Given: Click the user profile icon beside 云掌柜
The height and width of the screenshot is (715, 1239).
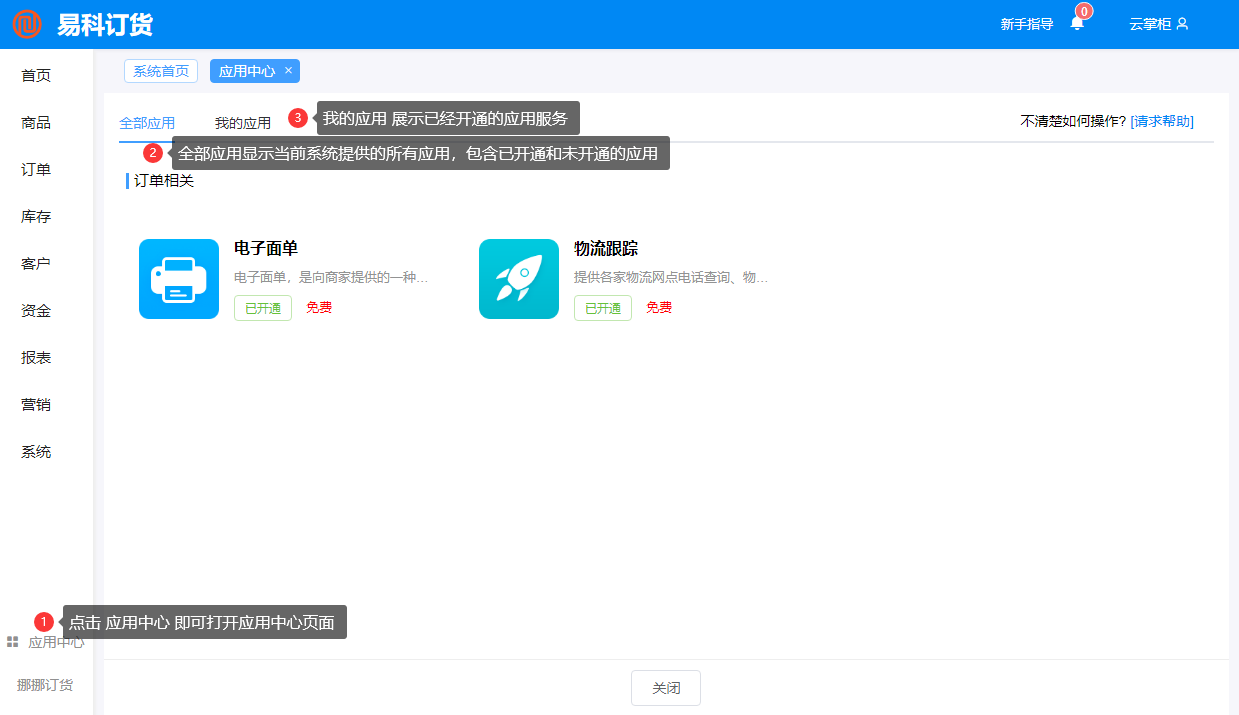Looking at the screenshot, I should coord(1182,24).
